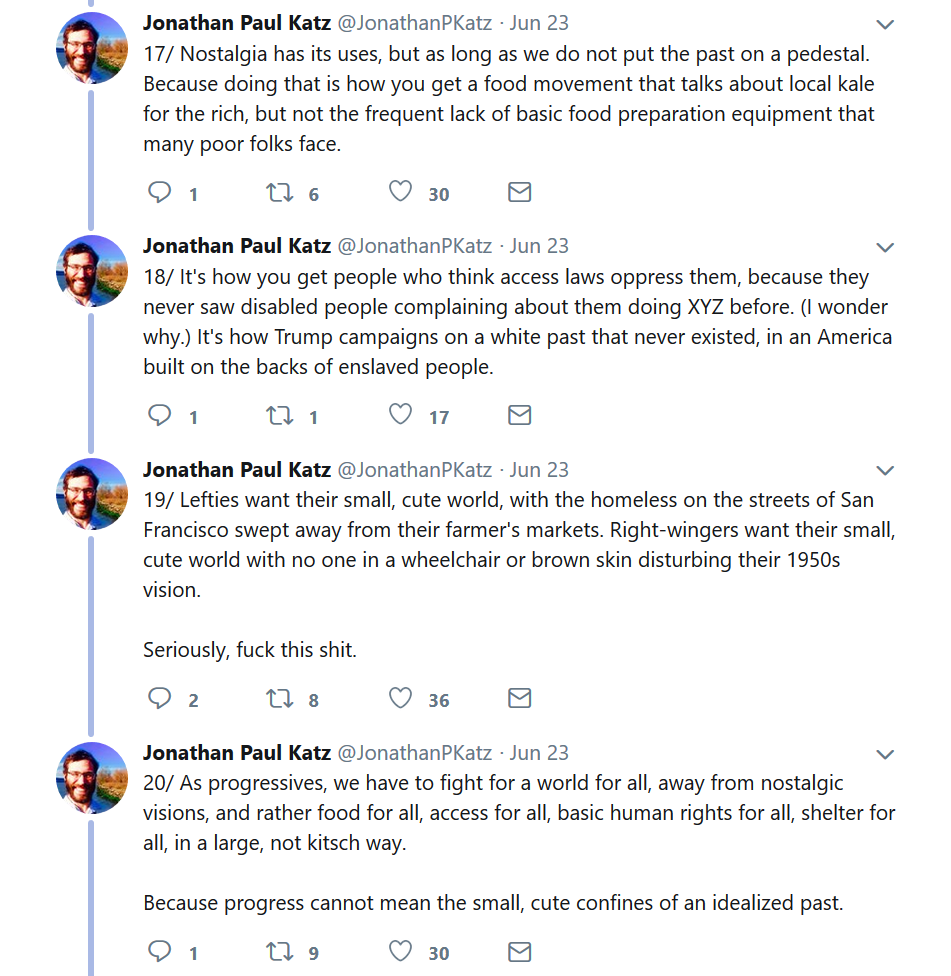Like tweet 20/ about progressives

[x=400, y=951]
